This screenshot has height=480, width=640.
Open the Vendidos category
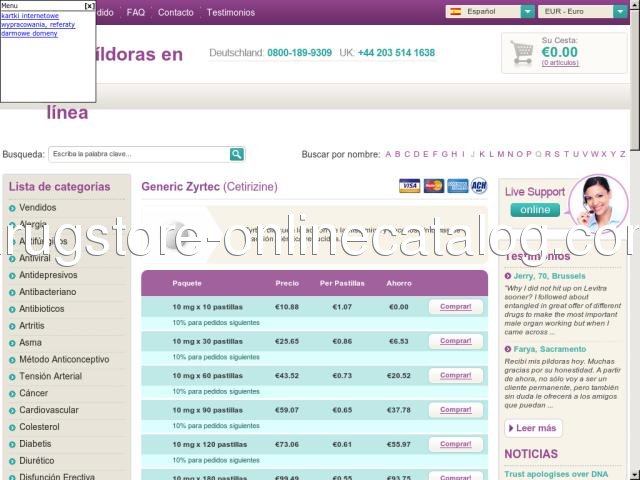(x=38, y=208)
